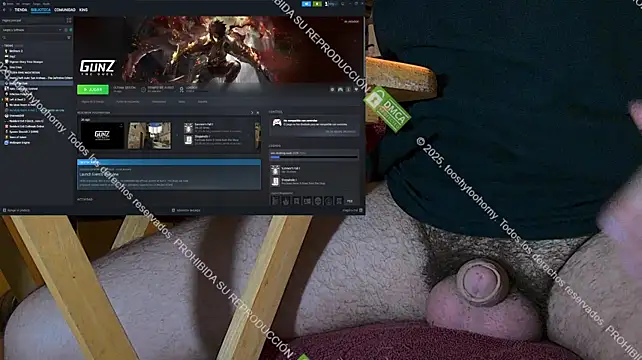Enter Big Picture mode monitor icon
Viewport: 642px width, 360px height.
click(343, 4)
